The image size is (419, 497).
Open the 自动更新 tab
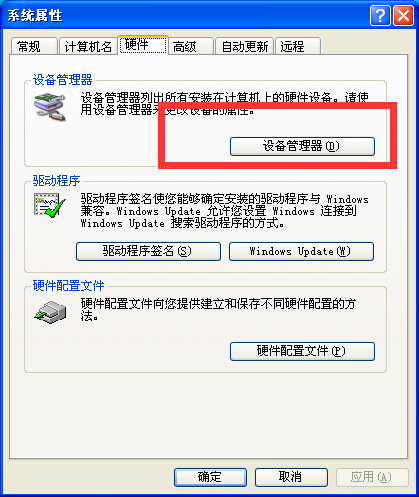pyautogui.click(x=245, y=46)
